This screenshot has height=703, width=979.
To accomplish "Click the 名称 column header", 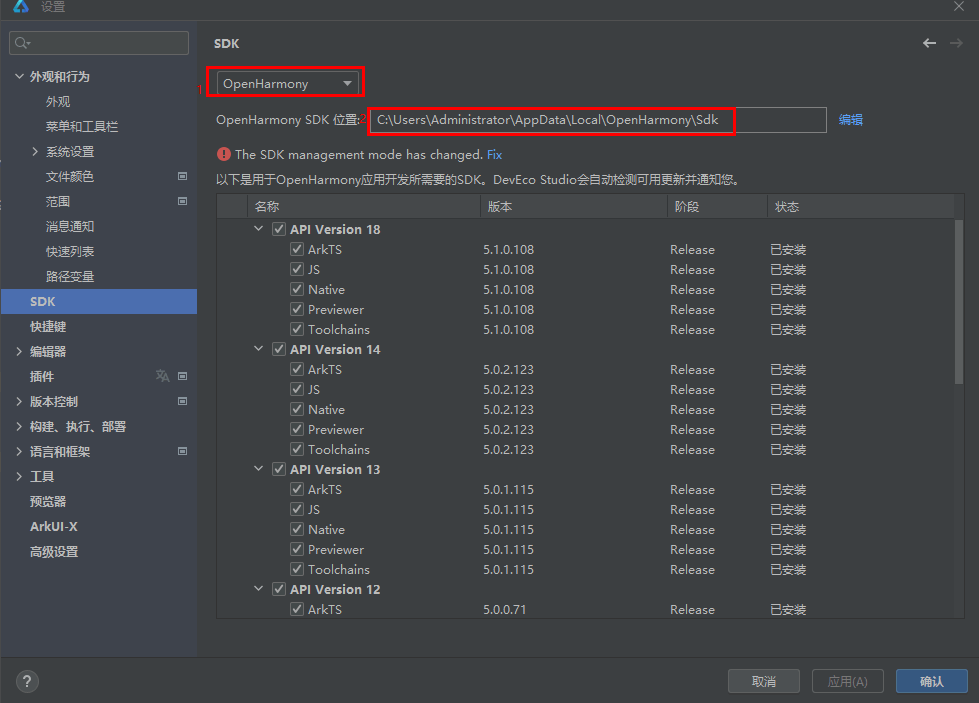I will pos(364,206).
